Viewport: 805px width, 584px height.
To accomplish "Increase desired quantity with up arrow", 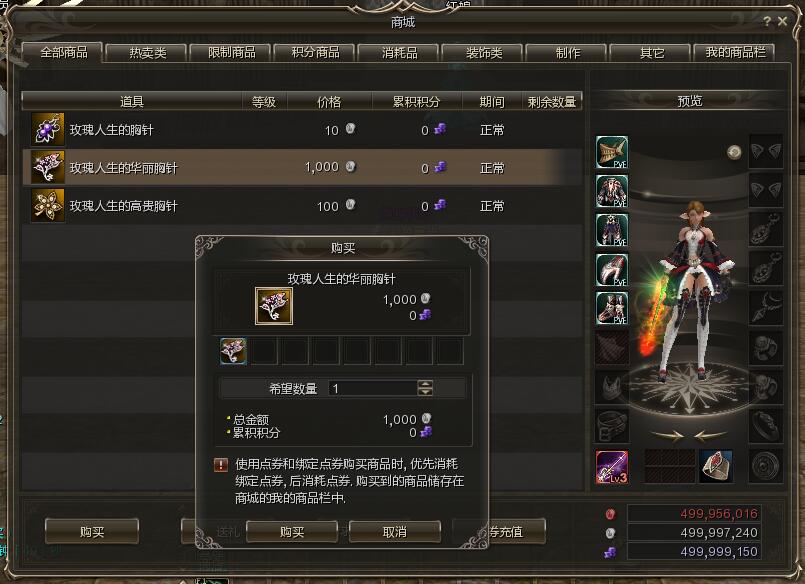I will click(425, 384).
